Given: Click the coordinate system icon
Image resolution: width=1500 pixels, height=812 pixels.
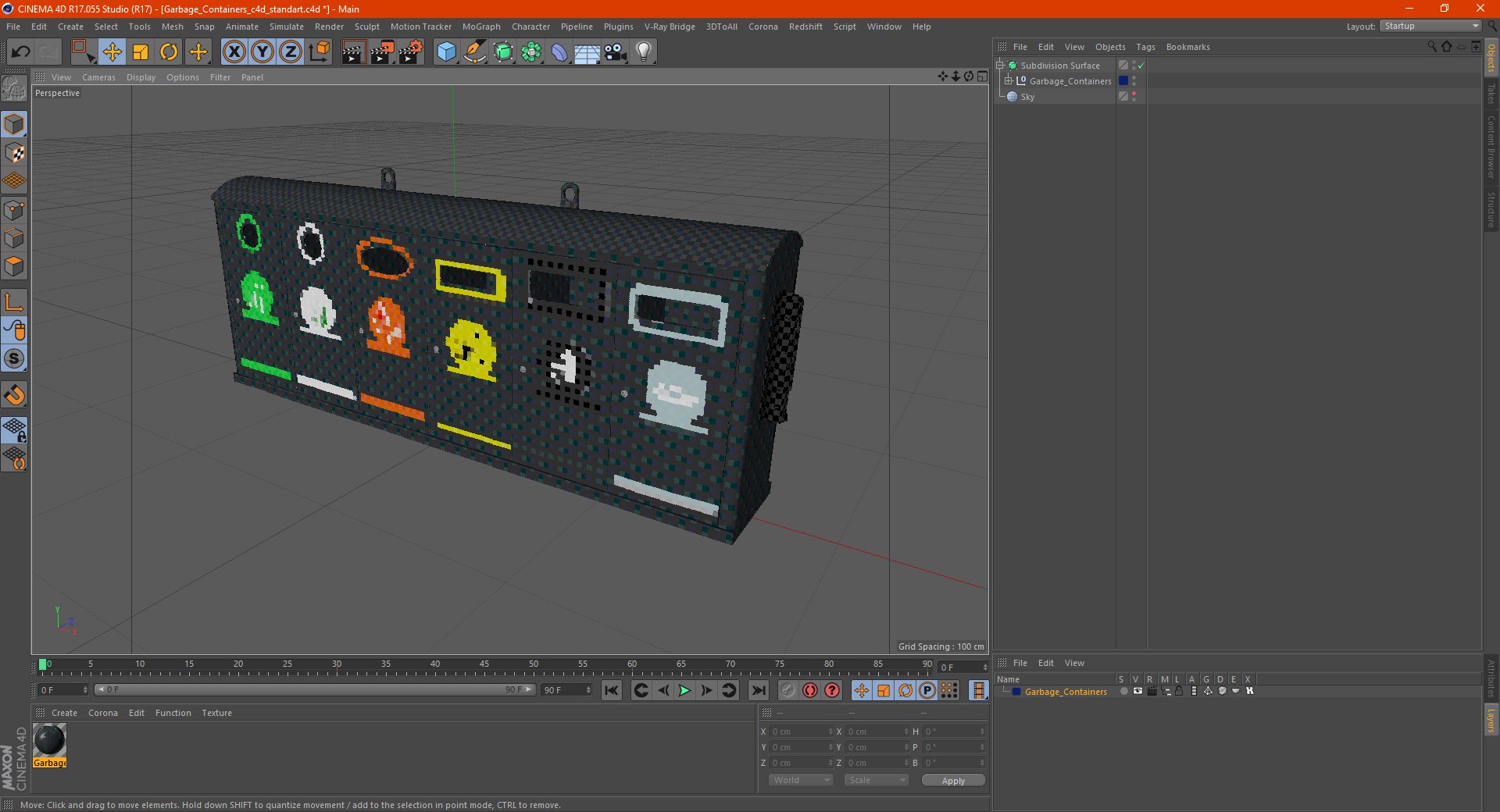Looking at the screenshot, I should click(x=320, y=52).
